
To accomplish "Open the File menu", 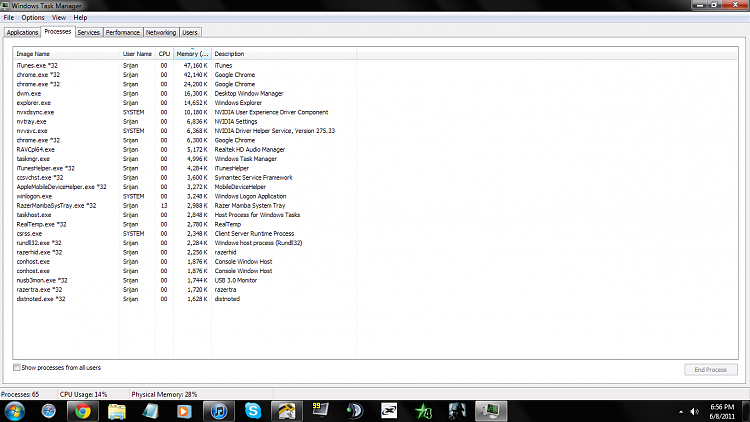I will (x=9, y=18).
